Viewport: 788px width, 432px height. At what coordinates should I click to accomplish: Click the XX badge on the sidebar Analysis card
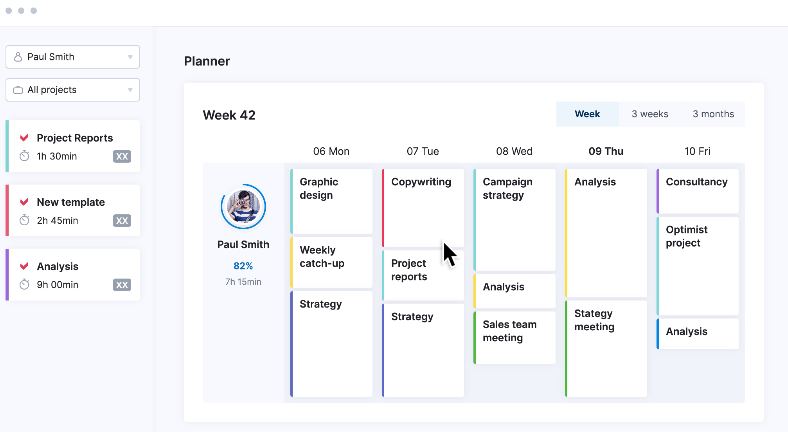click(x=122, y=285)
